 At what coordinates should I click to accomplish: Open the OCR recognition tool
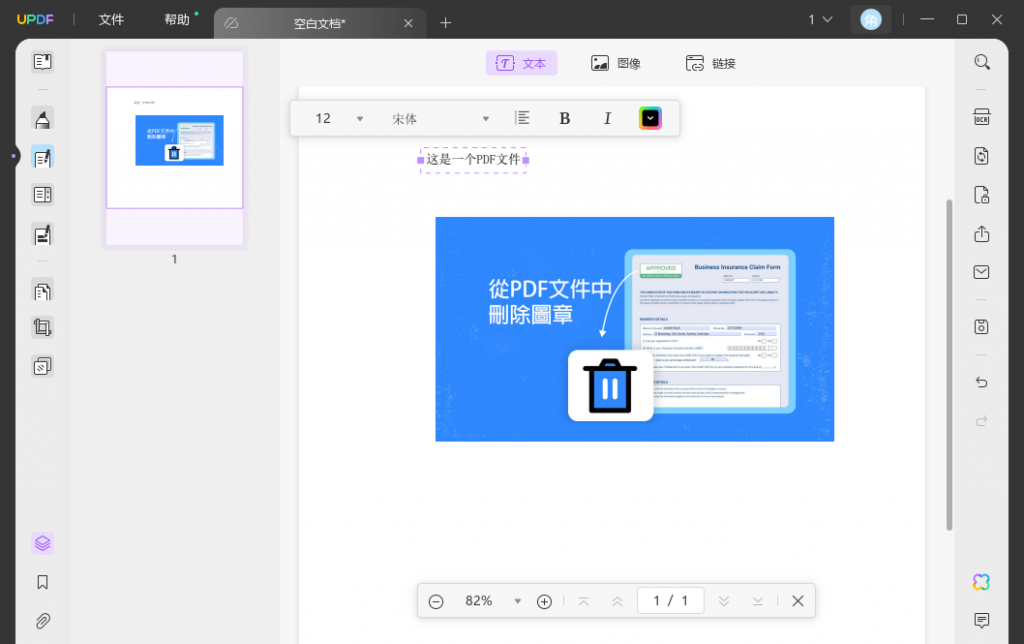click(982, 118)
